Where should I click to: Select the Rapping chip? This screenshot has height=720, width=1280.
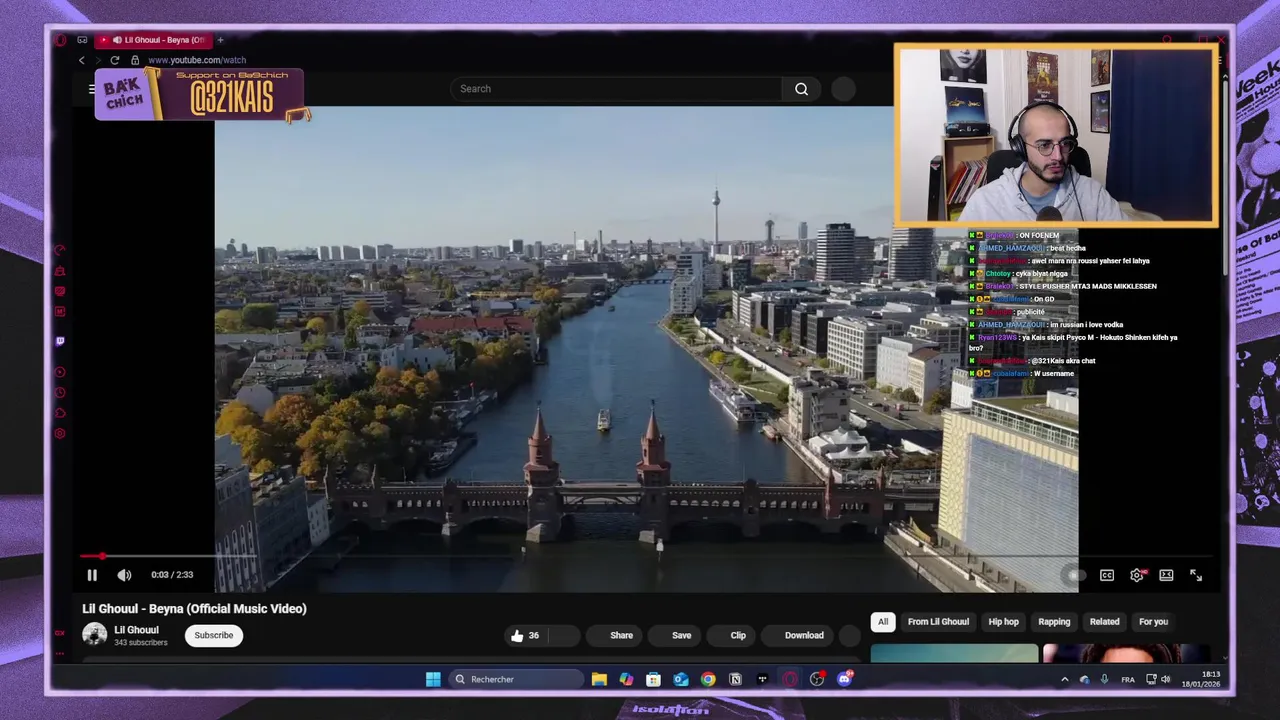[x=1054, y=622]
